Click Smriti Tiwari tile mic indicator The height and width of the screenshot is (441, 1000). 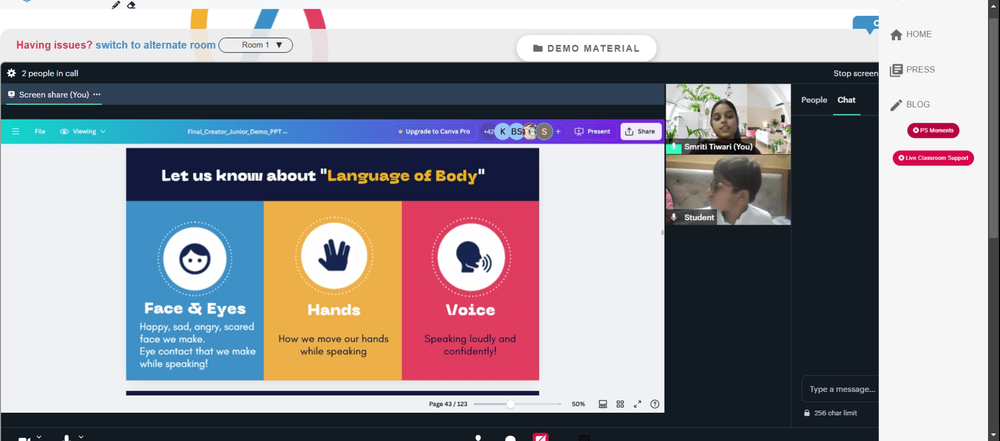pyautogui.click(x=673, y=147)
